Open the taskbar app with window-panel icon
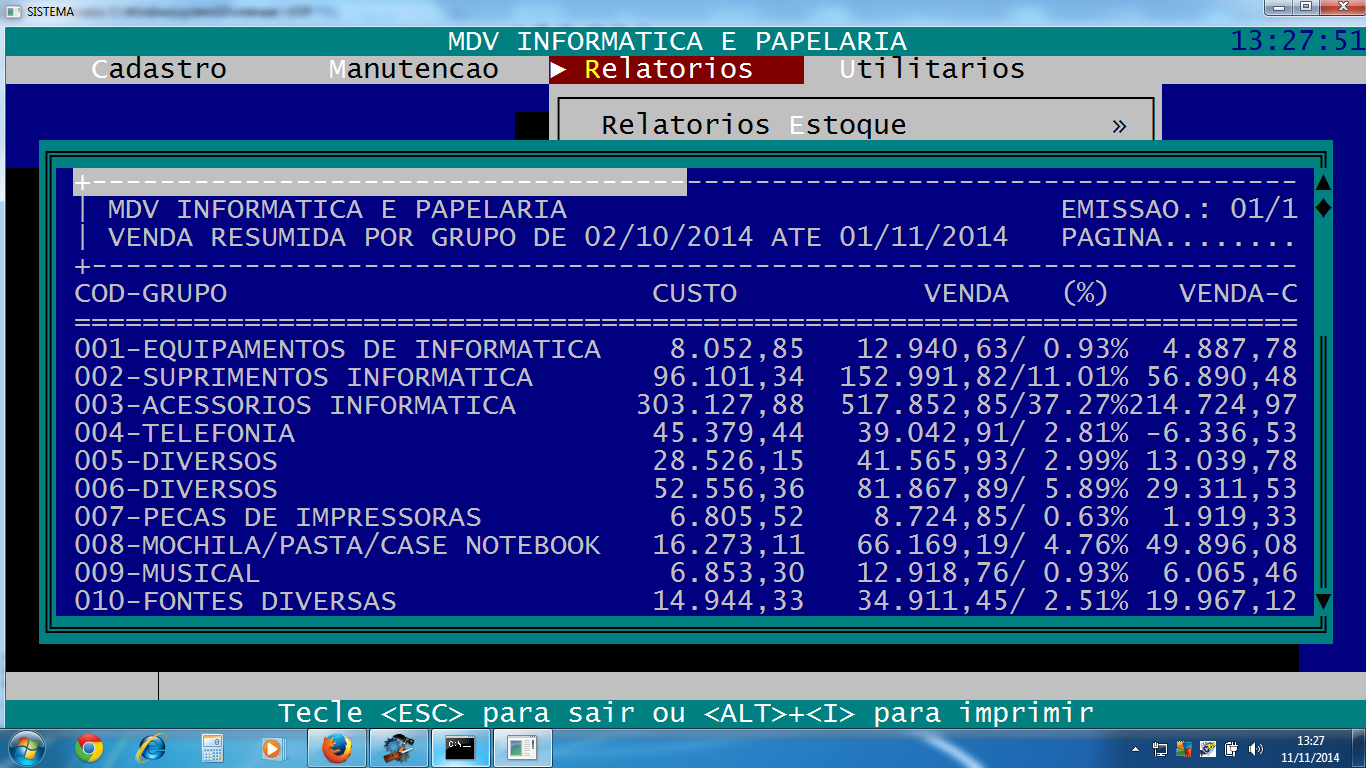 tap(522, 748)
